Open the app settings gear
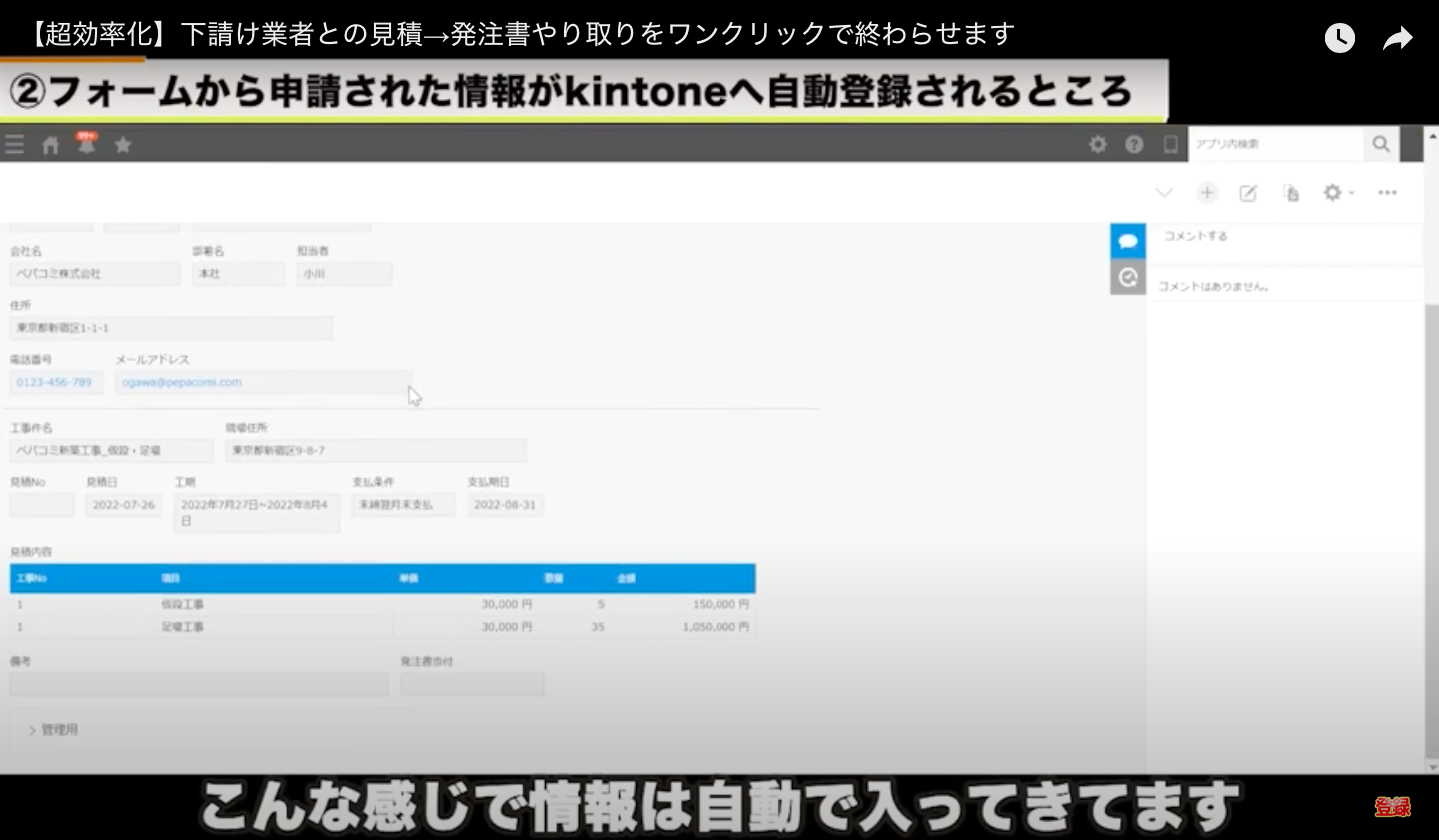This screenshot has height=840, width=1439. (x=1097, y=144)
